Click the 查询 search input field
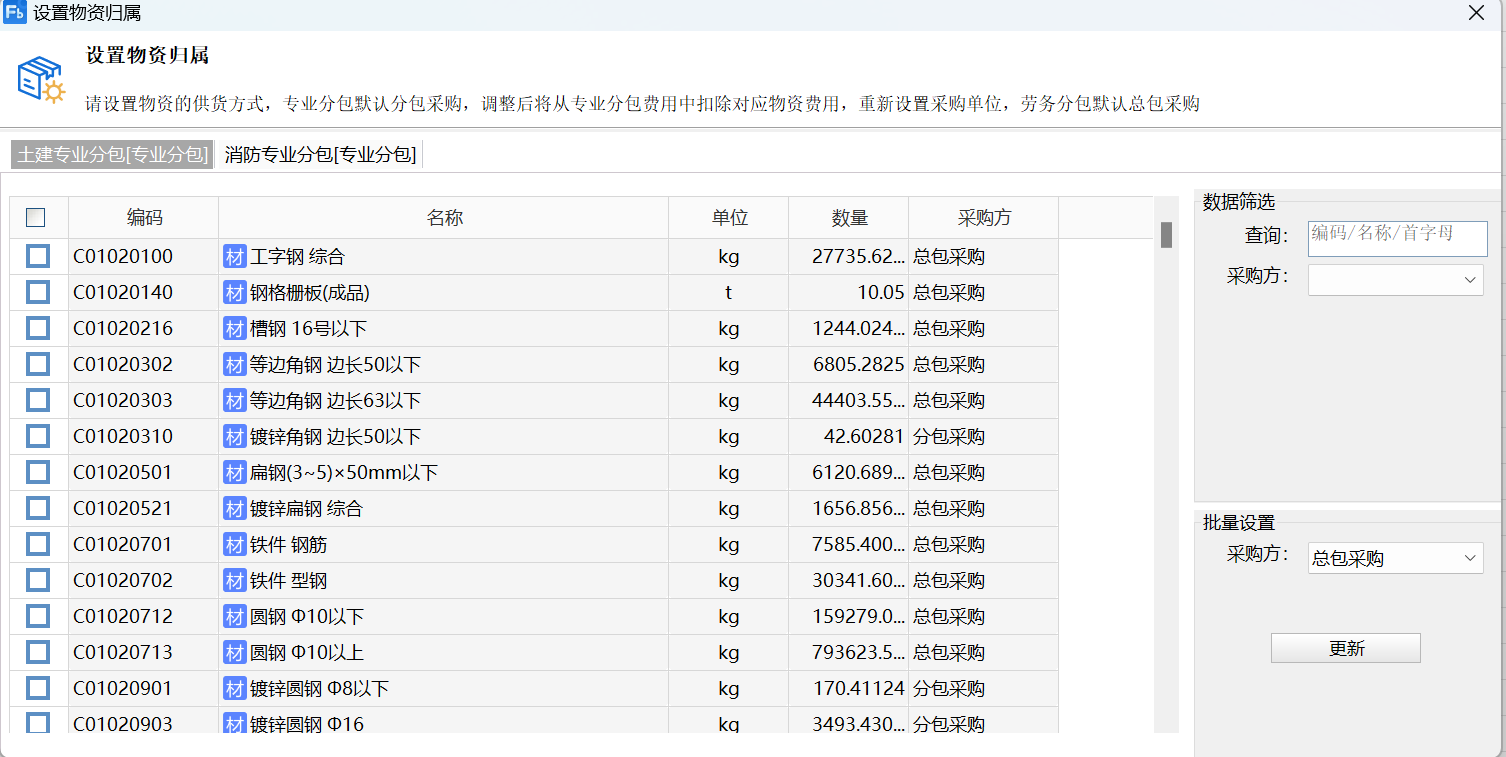Image resolution: width=1506 pixels, height=757 pixels. (x=1397, y=238)
